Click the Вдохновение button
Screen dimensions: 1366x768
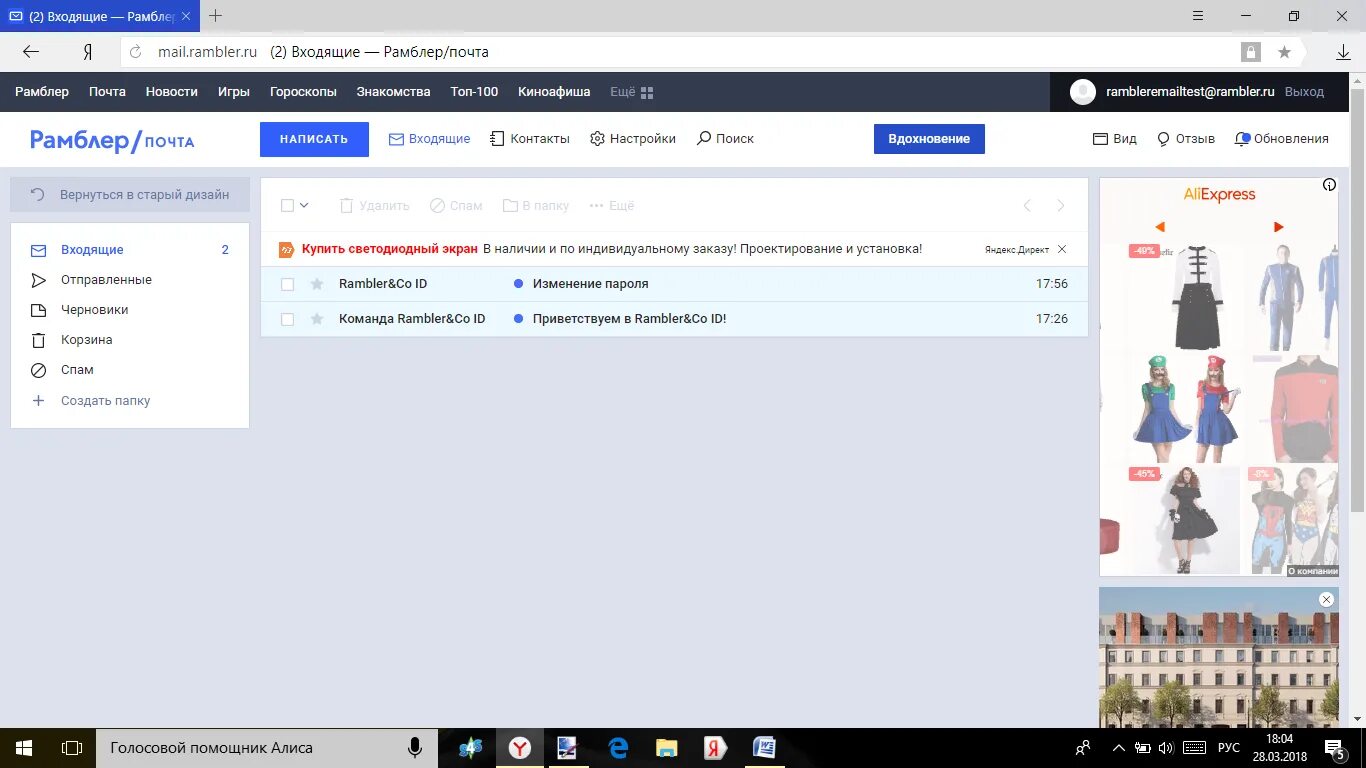point(929,139)
